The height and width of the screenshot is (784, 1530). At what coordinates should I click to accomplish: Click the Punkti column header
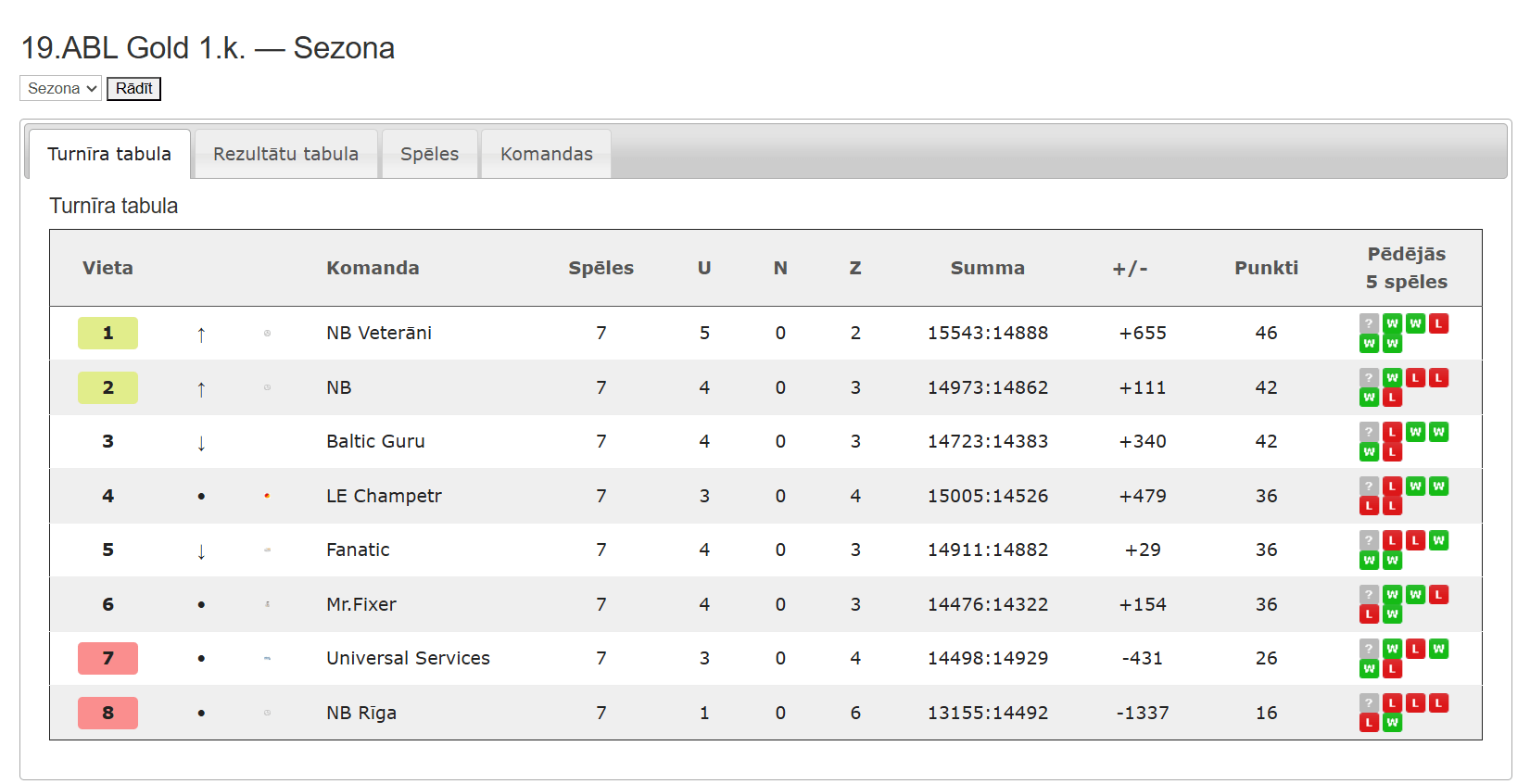[x=1266, y=268]
